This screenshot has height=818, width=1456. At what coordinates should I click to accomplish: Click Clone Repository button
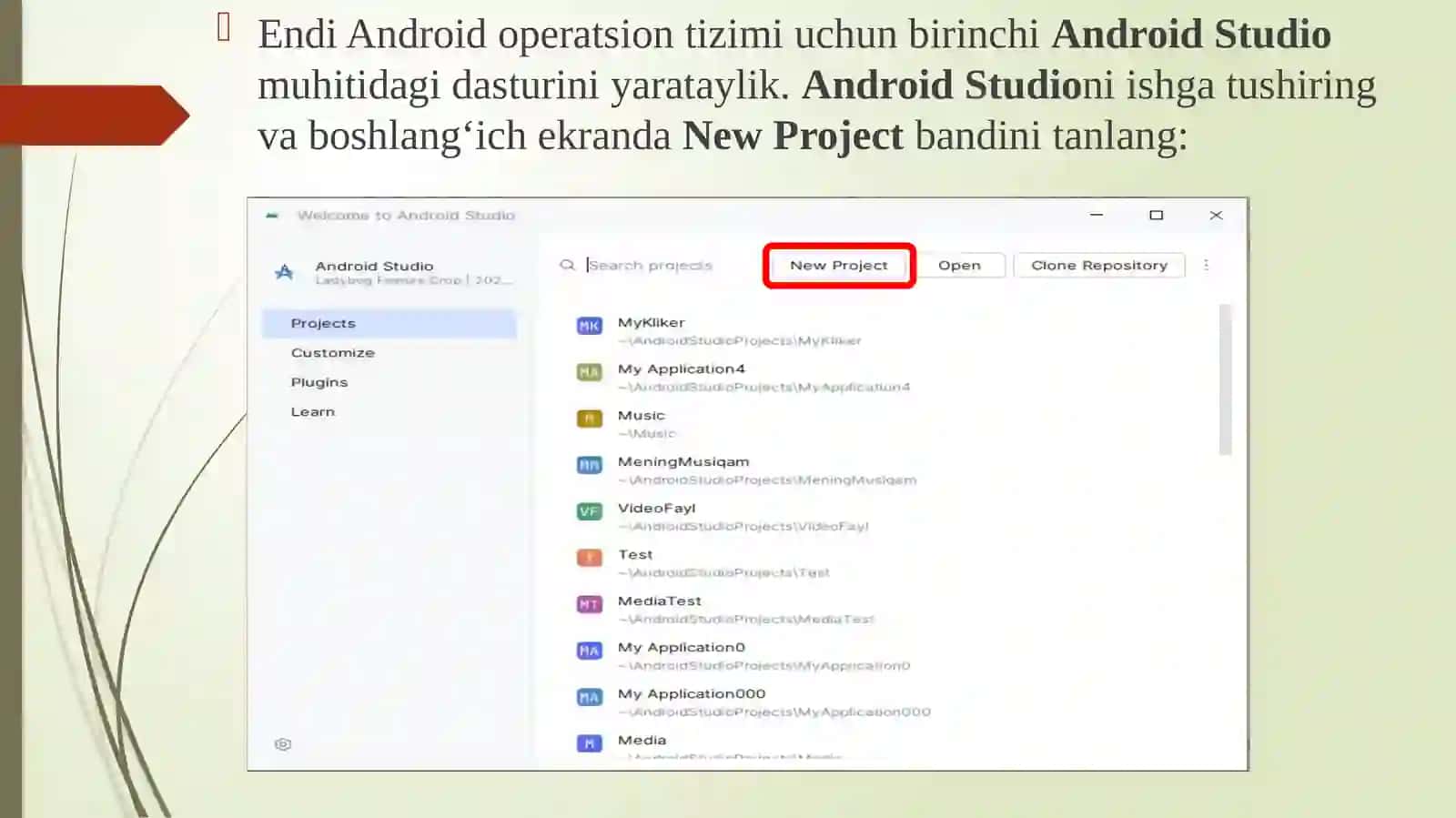coord(1099,266)
